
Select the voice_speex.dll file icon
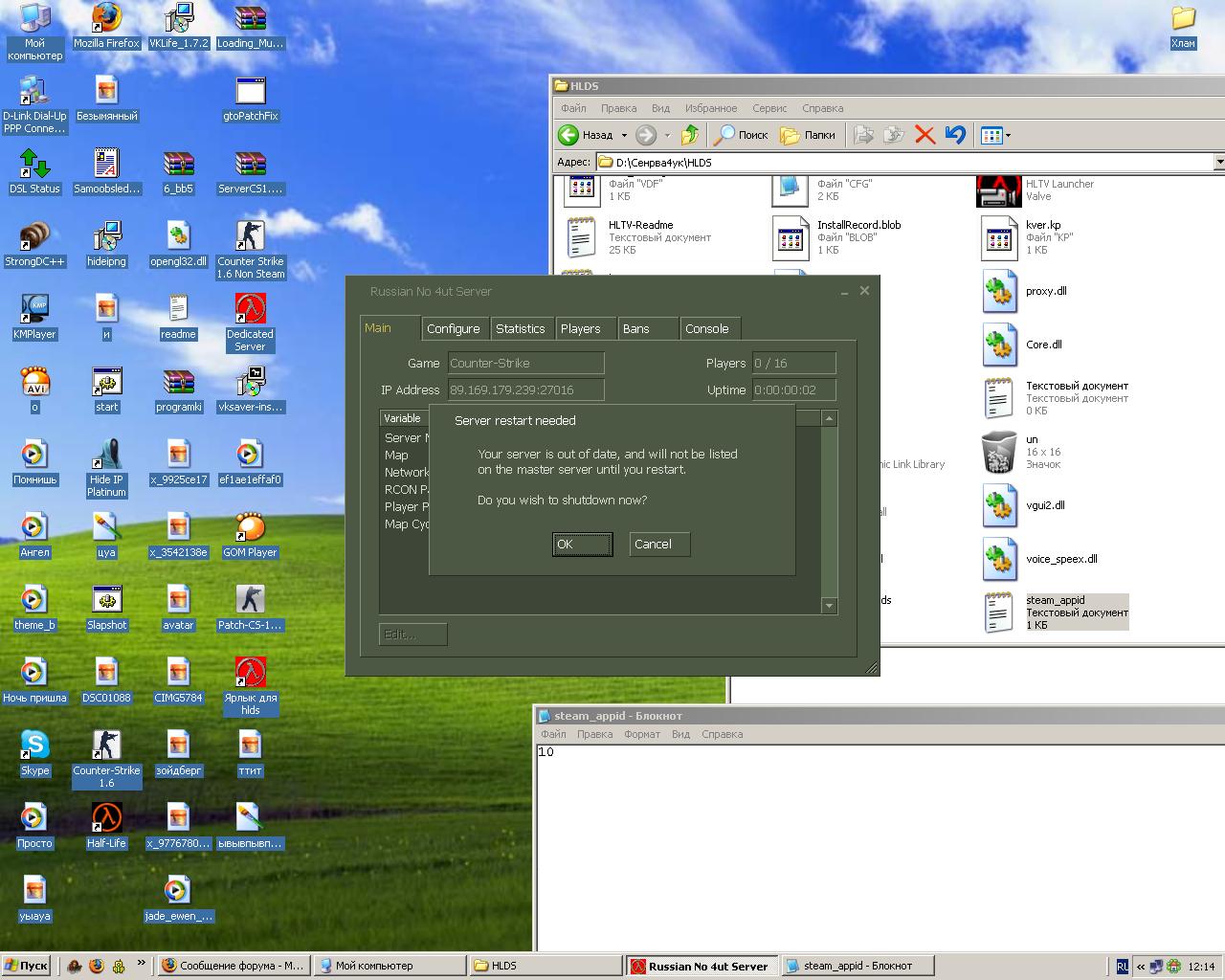coord(999,560)
